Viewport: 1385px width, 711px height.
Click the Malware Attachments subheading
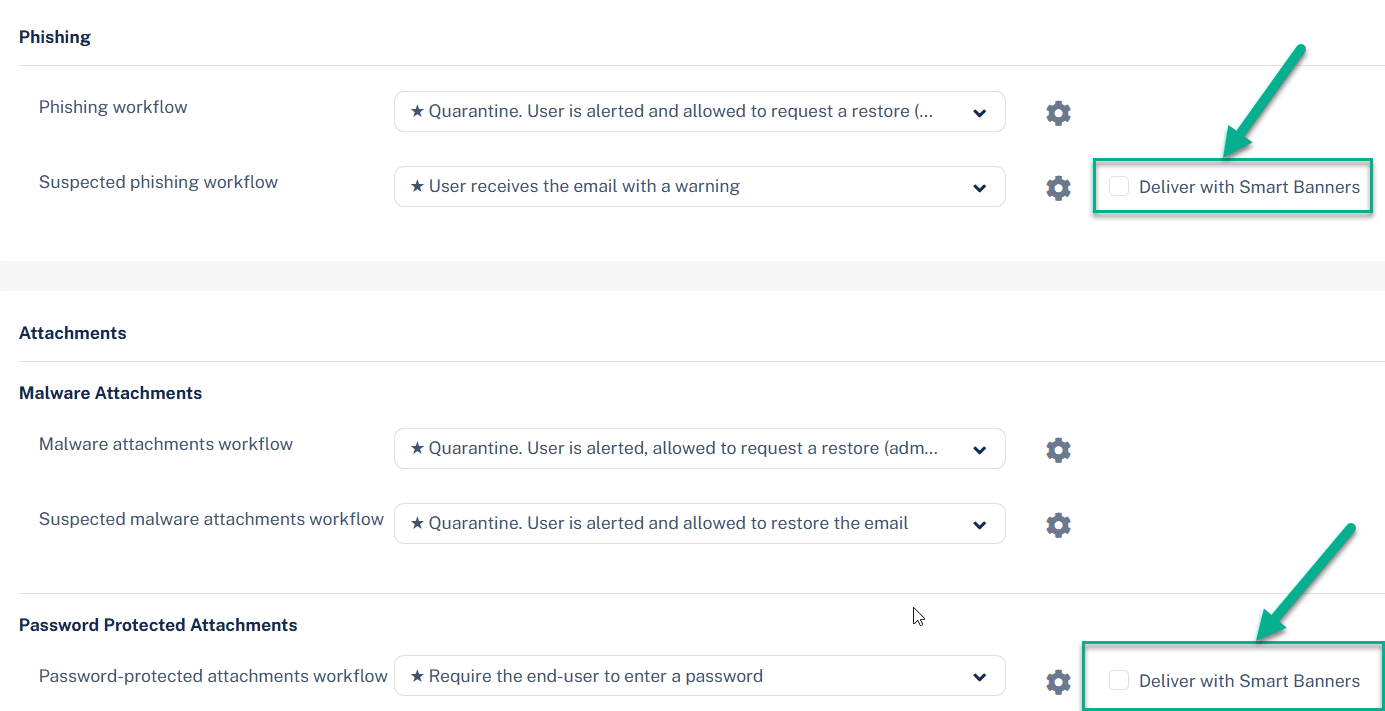(x=110, y=393)
